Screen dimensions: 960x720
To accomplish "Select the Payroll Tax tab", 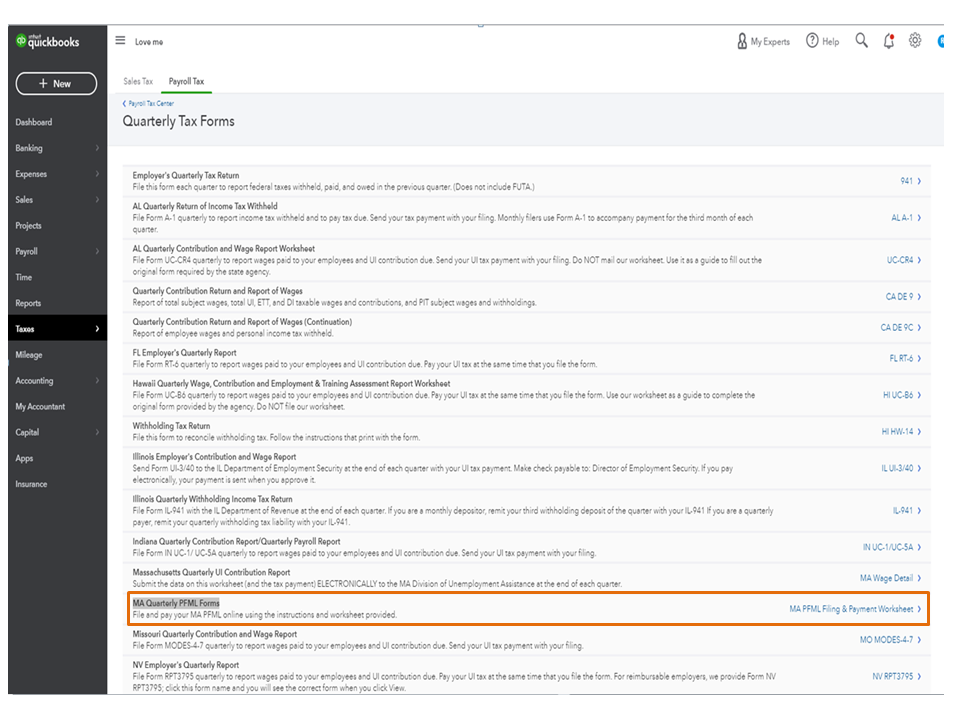I will pyautogui.click(x=186, y=82).
